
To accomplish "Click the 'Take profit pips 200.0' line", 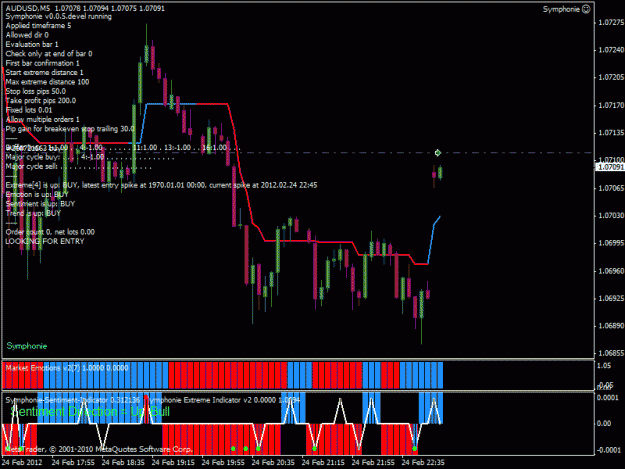I will (41, 101).
